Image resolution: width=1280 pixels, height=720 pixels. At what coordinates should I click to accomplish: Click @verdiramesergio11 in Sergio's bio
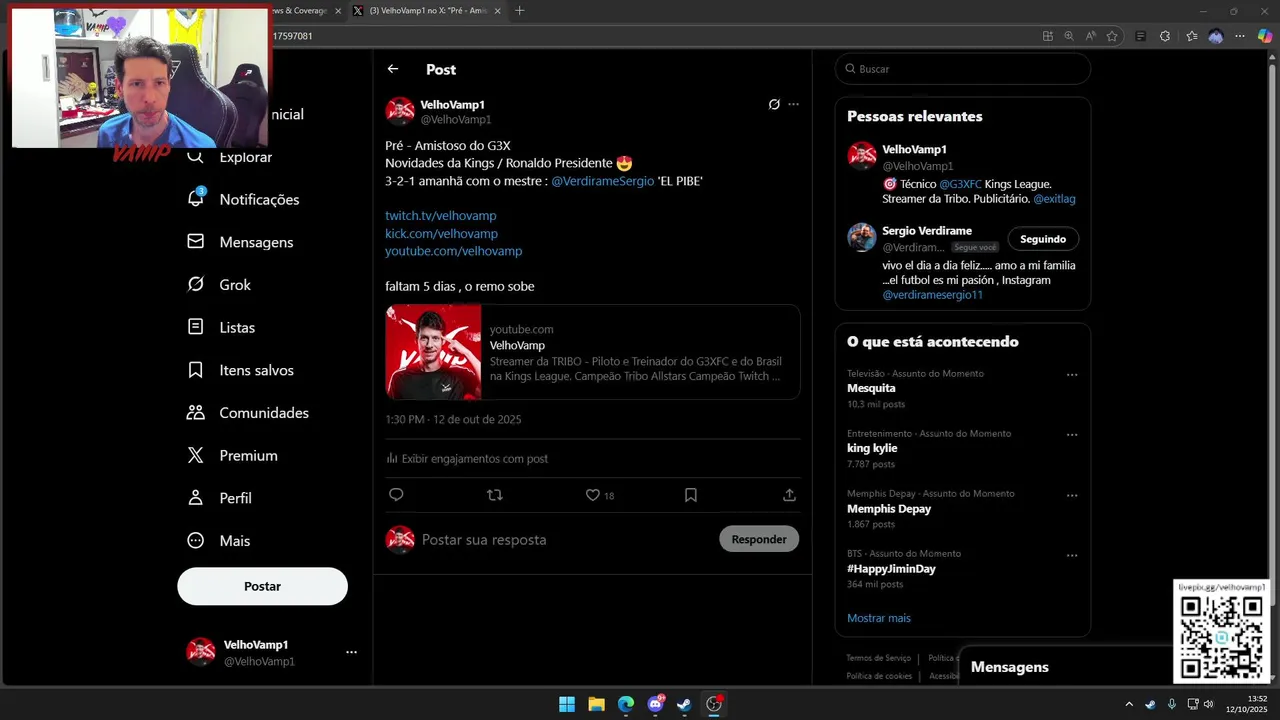tap(932, 295)
